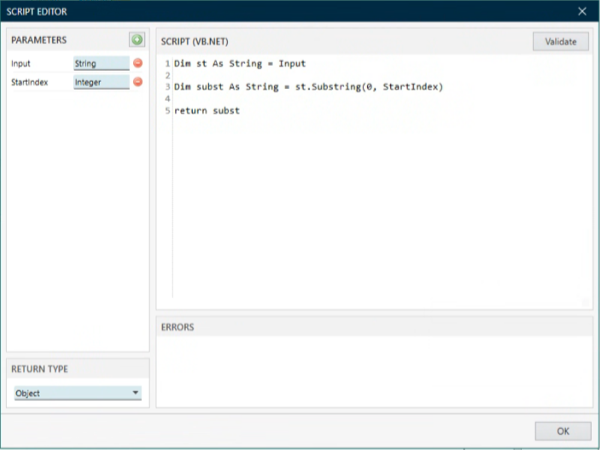Click the SCRIPT (VB.NET) header label

[x=194, y=42]
